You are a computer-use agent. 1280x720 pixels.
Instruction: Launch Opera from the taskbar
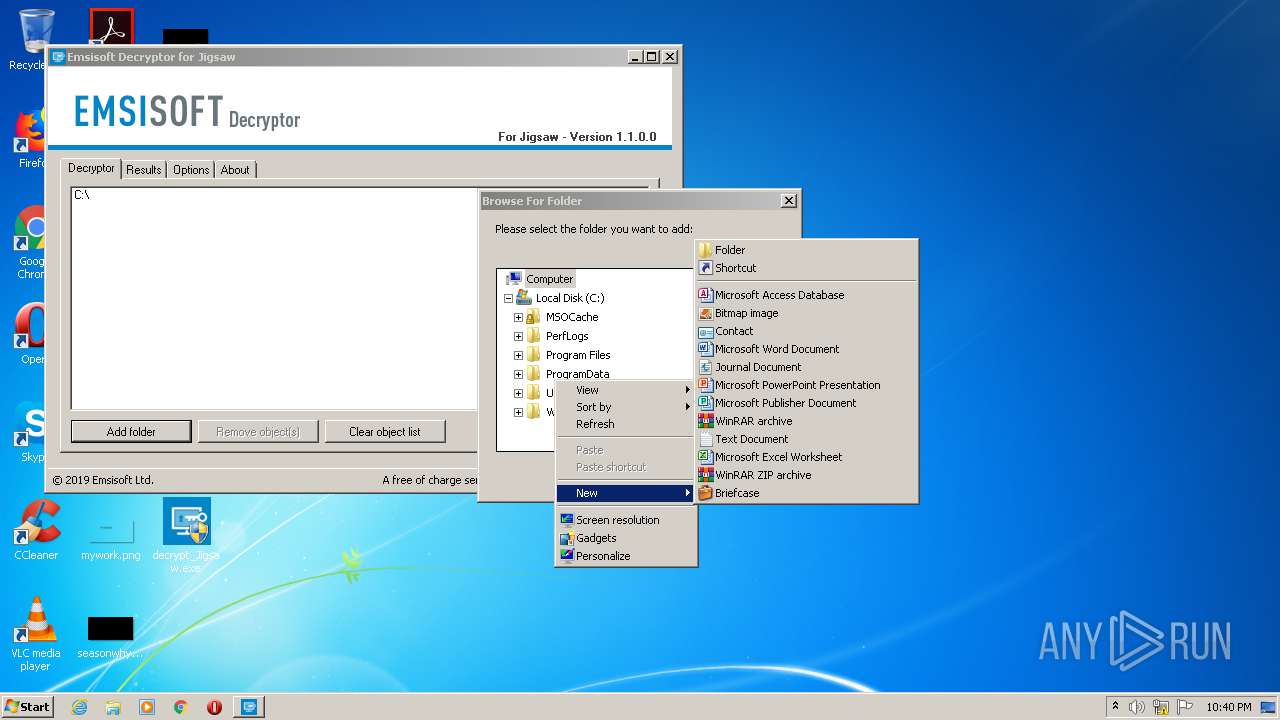click(214, 707)
